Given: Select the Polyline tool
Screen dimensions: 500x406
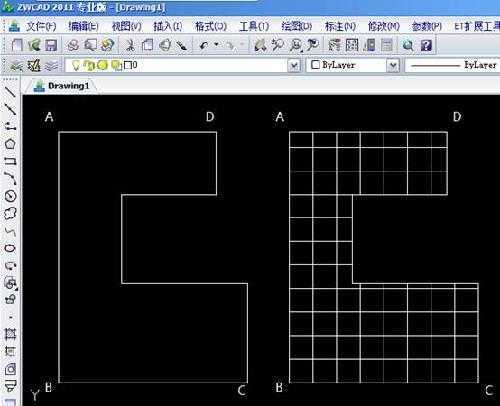Looking at the screenshot, I should (11, 127).
